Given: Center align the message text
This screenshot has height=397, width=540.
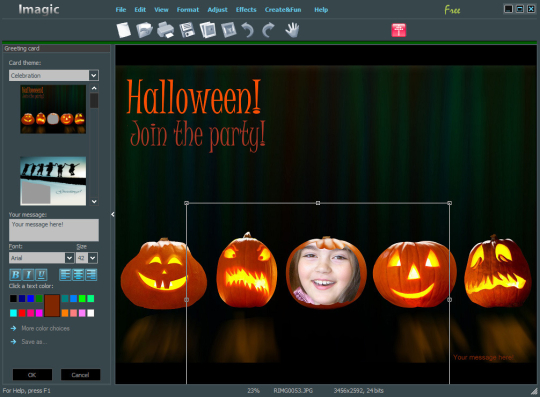Looking at the screenshot, I should (78, 274).
